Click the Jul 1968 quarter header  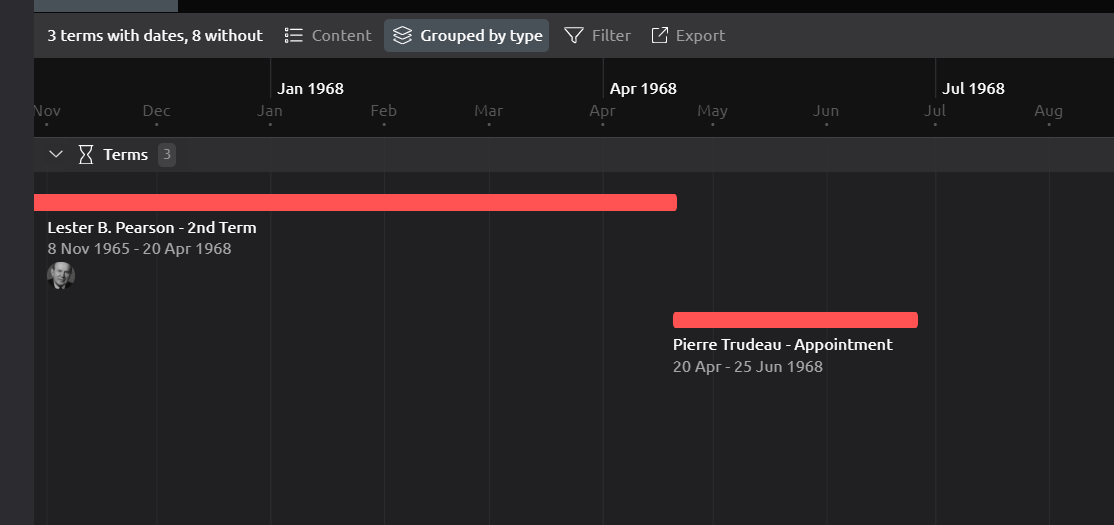pyautogui.click(x=973, y=89)
